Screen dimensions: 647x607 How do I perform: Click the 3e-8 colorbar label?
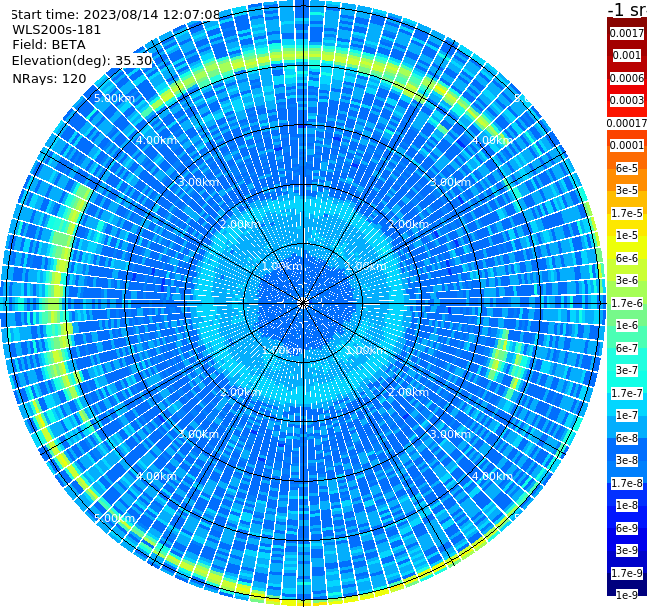coord(627,460)
